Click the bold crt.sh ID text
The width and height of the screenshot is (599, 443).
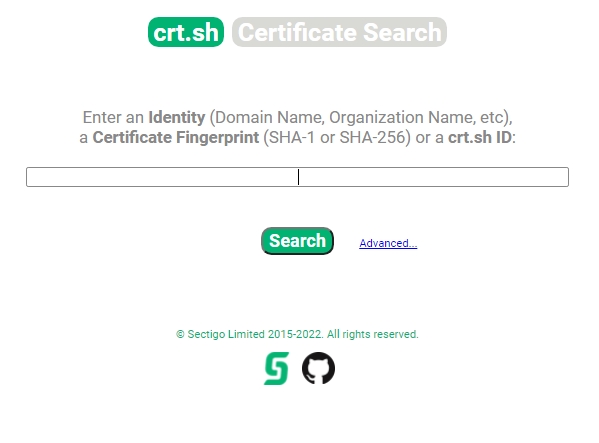(480, 137)
